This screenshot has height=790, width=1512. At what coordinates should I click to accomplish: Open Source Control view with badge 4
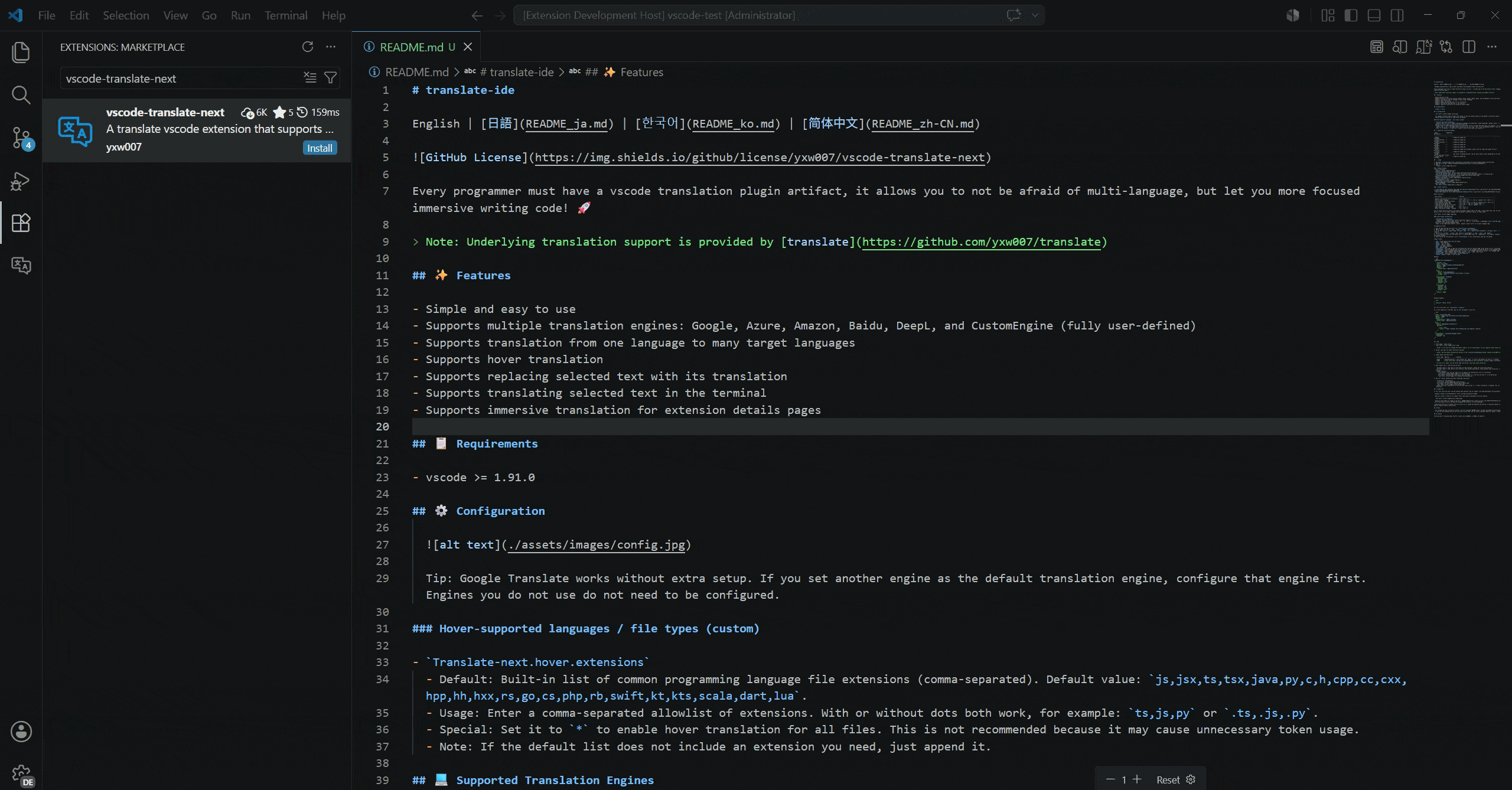click(x=21, y=138)
